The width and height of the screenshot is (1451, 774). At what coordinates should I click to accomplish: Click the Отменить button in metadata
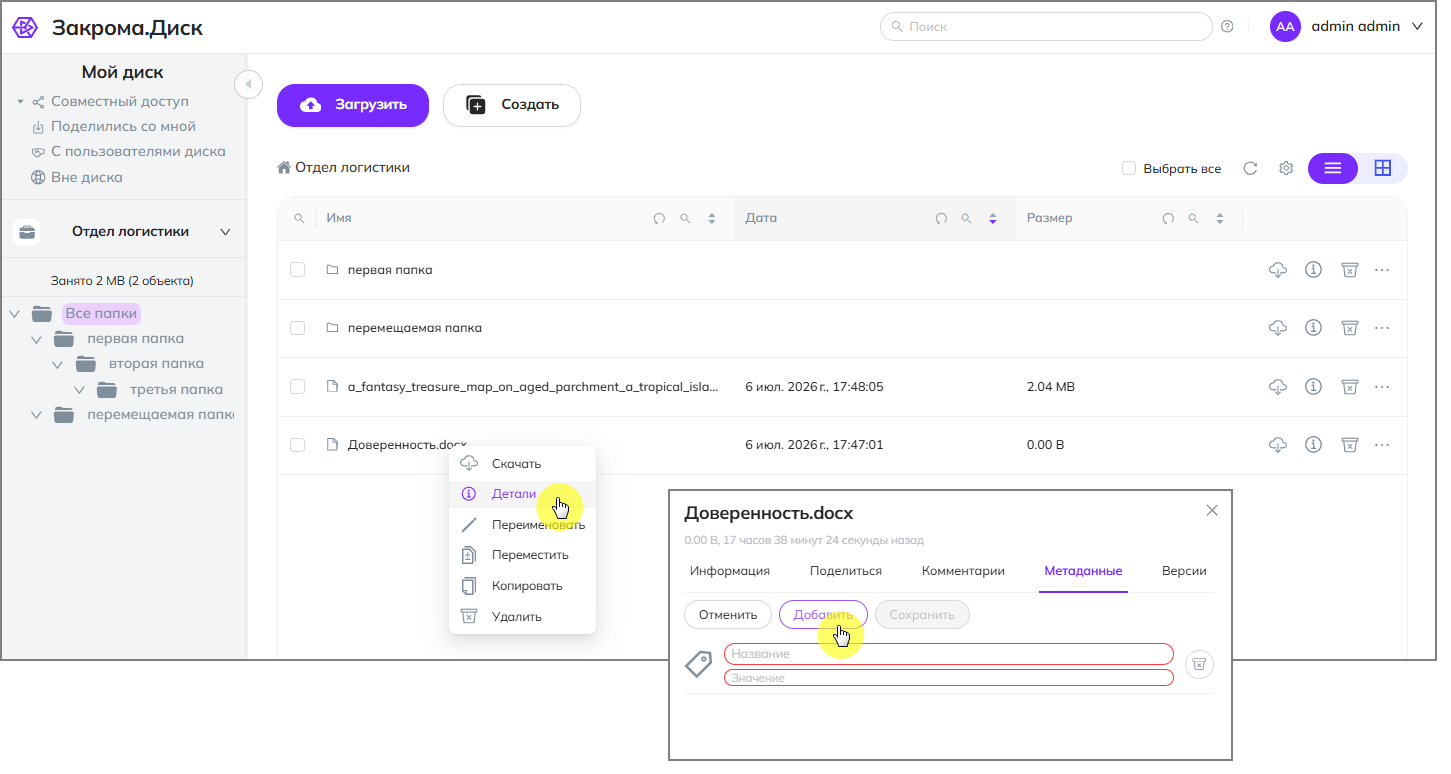[x=728, y=614]
